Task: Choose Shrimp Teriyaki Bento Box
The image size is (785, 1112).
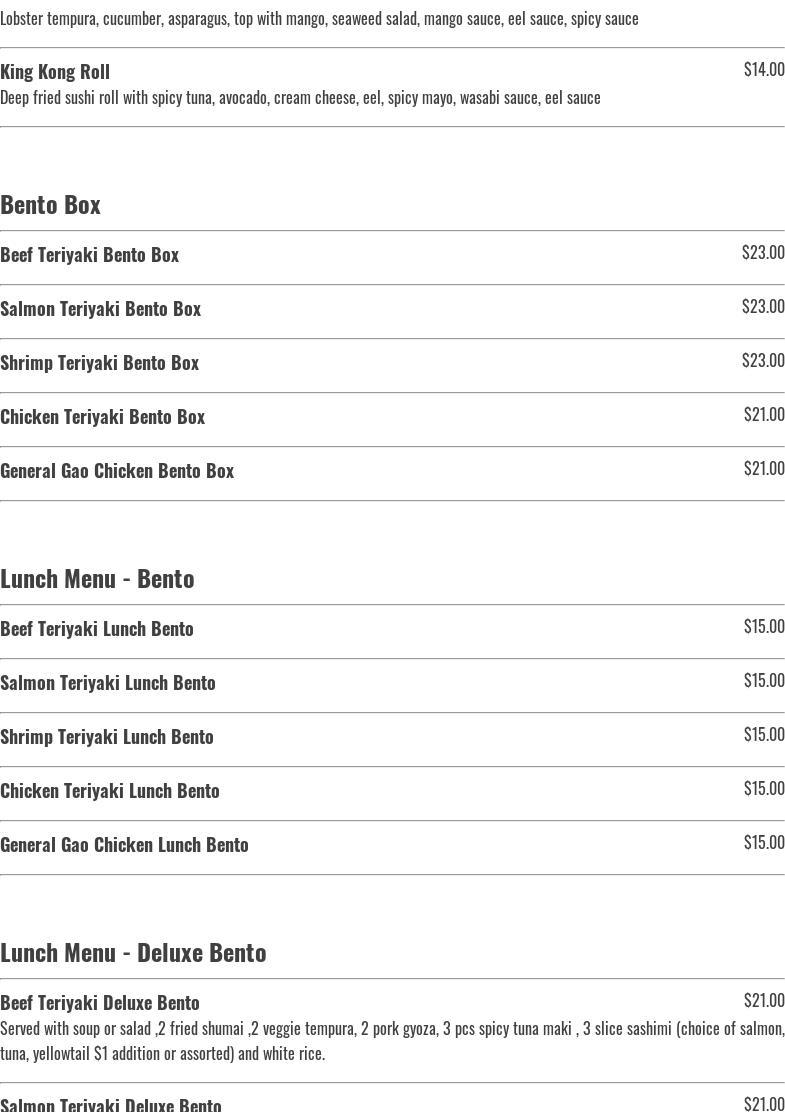Action: coord(100,363)
